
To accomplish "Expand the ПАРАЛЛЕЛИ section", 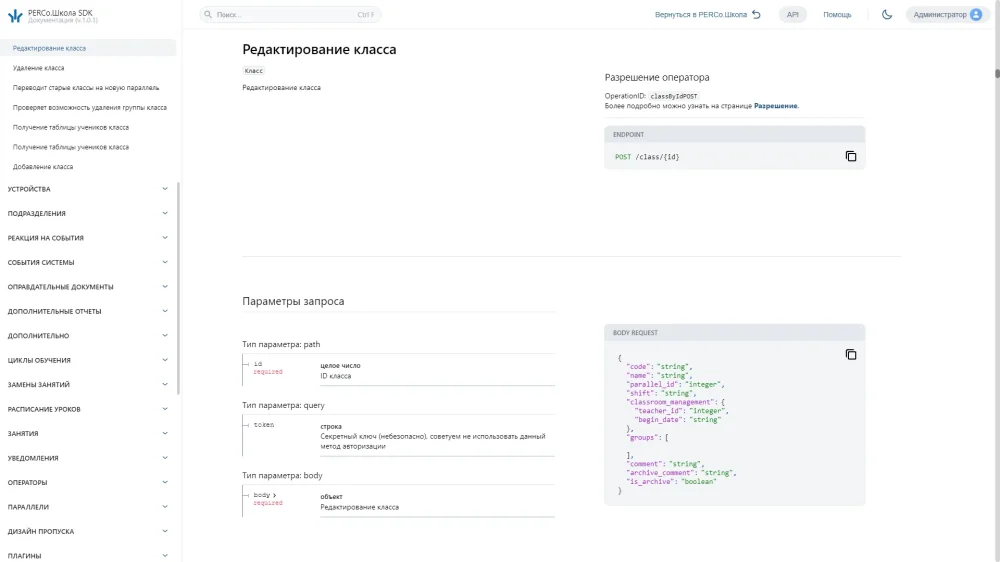I will [x=87, y=507].
